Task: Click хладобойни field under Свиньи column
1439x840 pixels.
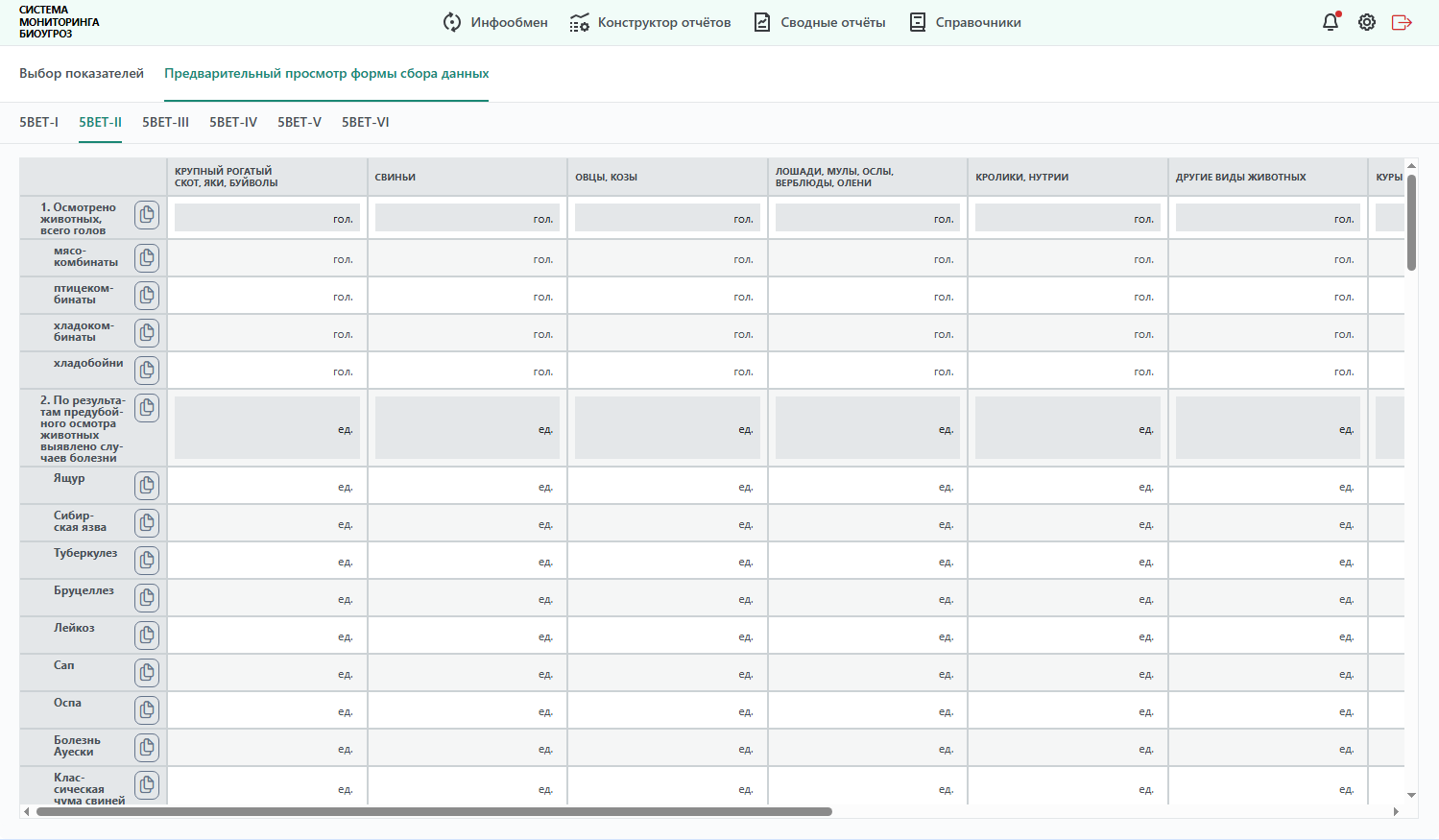Action: pyautogui.click(x=468, y=371)
